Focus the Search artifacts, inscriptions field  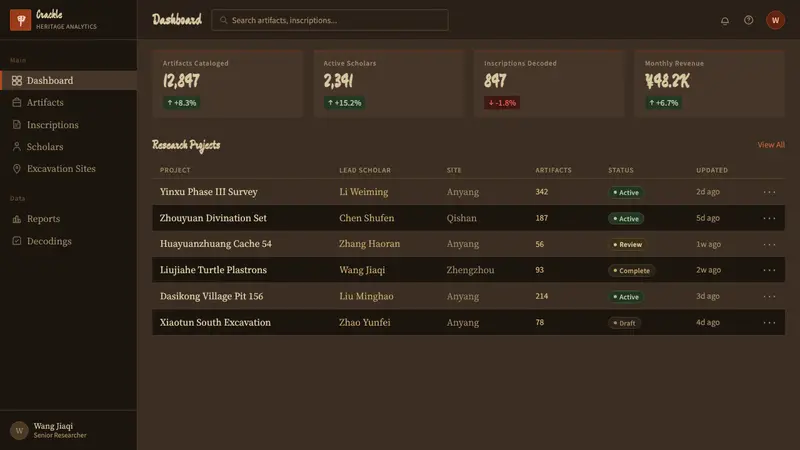[330, 20]
